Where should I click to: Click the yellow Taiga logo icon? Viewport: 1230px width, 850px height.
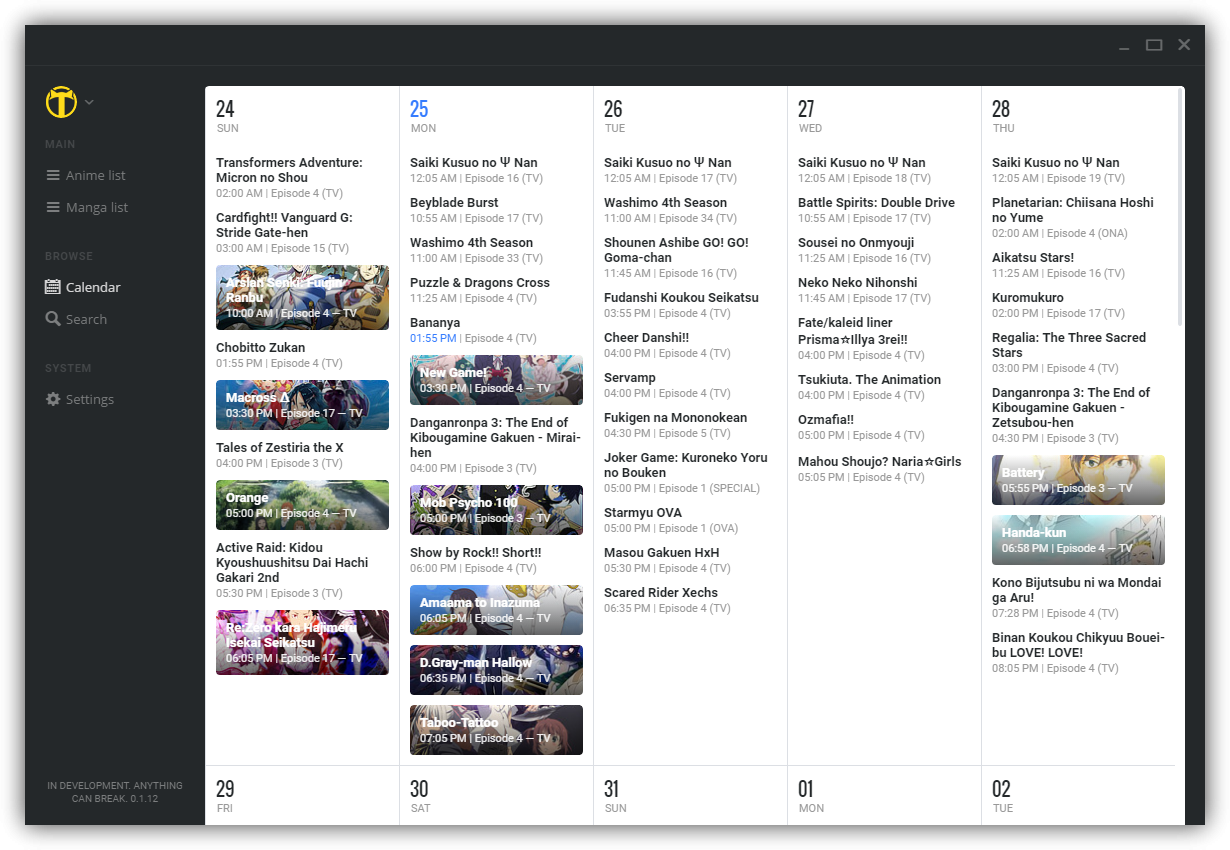pyautogui.click(x=61, y=102)
